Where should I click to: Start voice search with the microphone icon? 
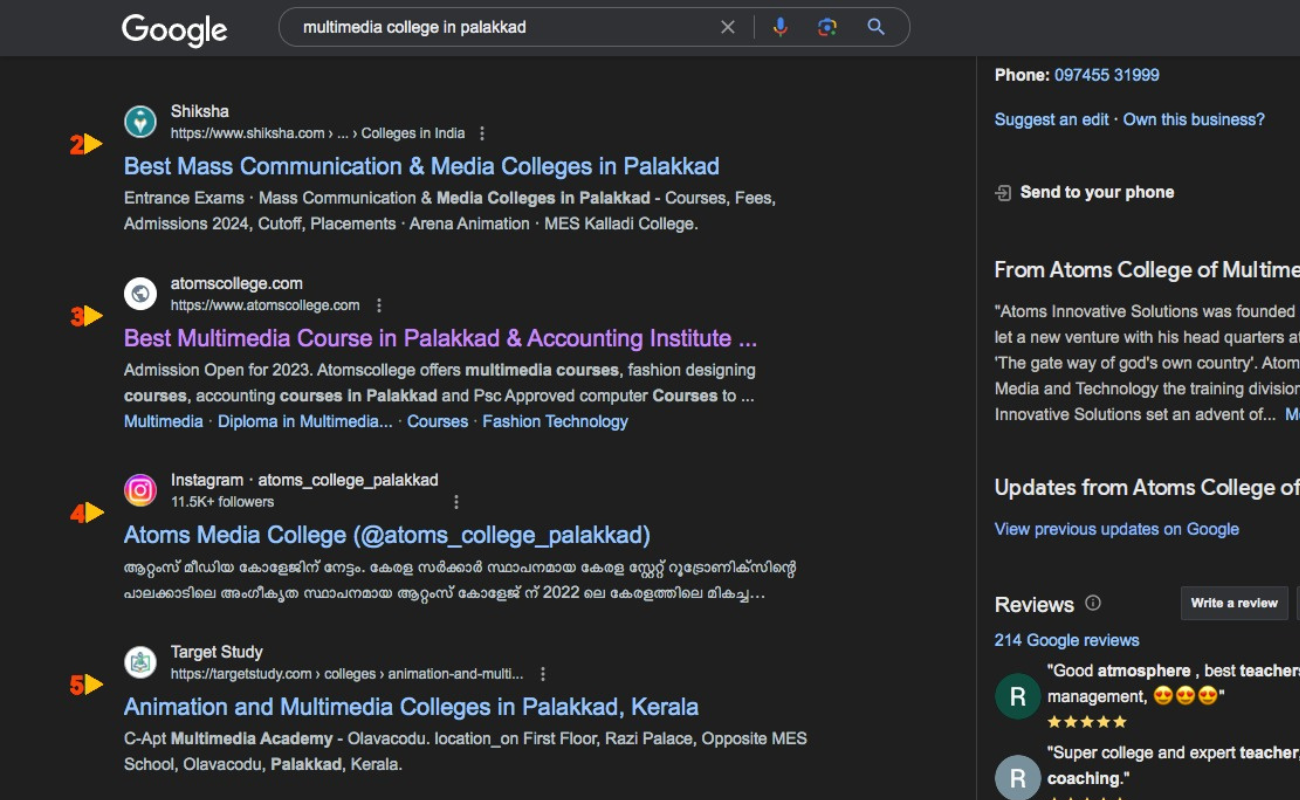tap(780, 27)
